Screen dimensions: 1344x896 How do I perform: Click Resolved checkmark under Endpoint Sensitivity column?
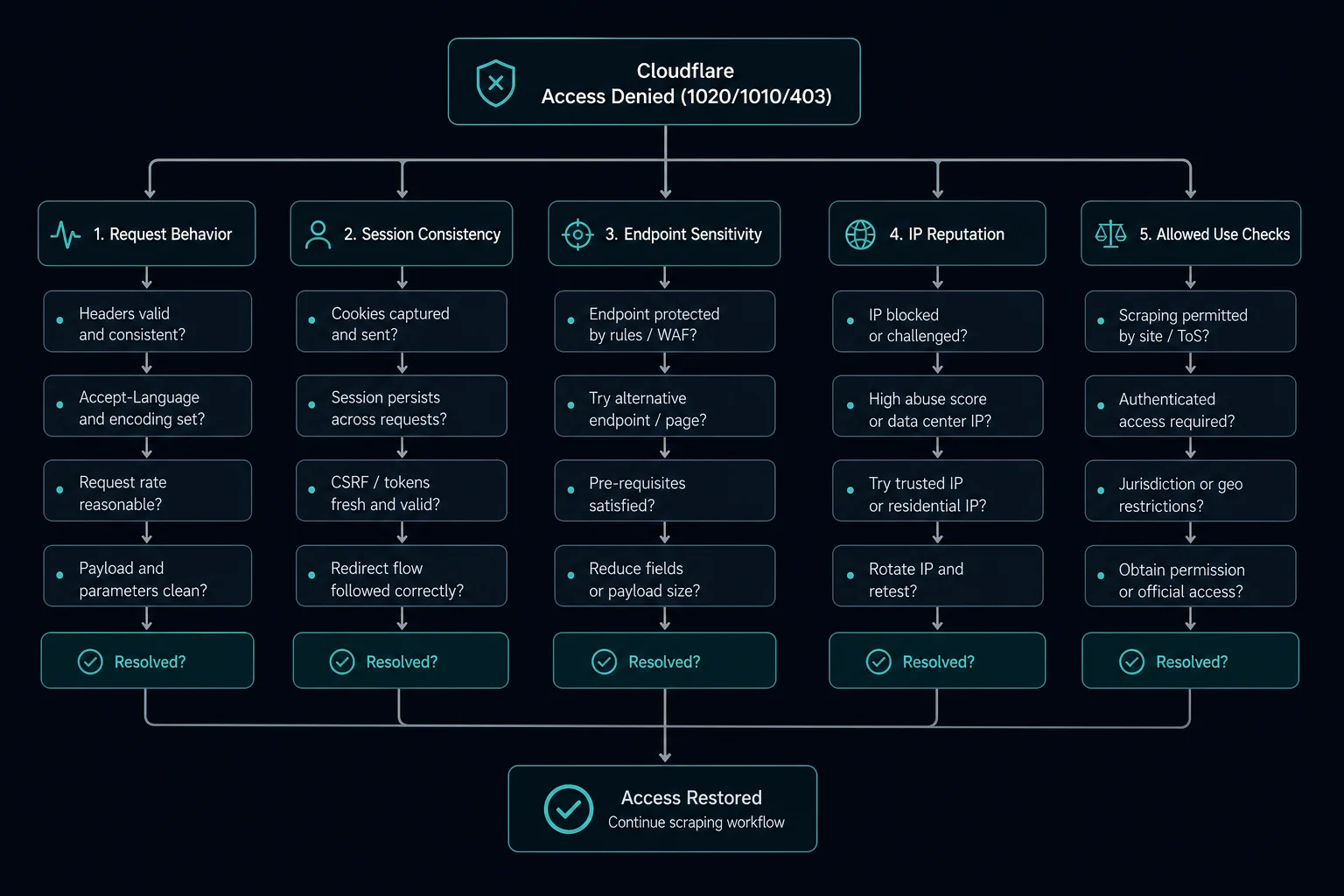(605, 661)
